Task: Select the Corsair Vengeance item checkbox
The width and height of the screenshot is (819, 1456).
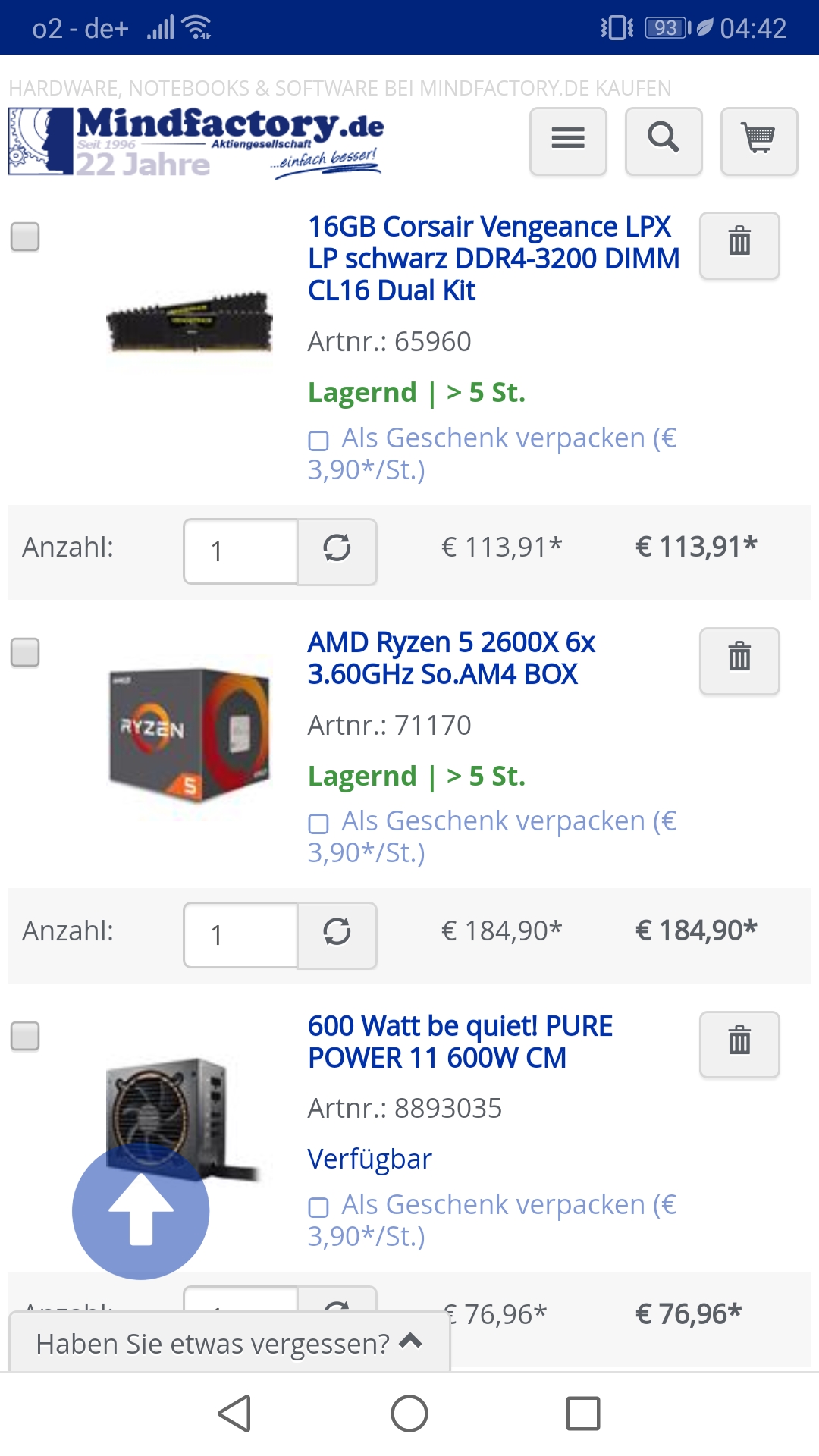Action: (x=25, y=237)
